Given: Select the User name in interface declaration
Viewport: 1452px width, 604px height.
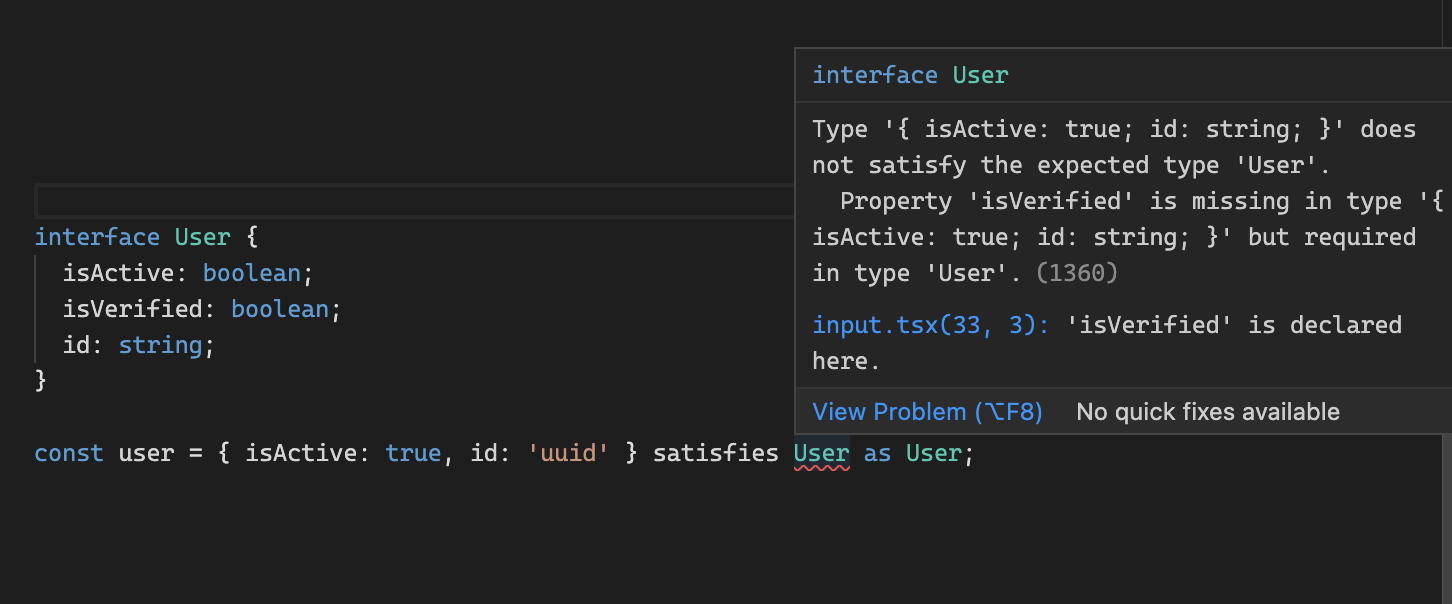Looking at the screenshot, I should click(203, 237).
